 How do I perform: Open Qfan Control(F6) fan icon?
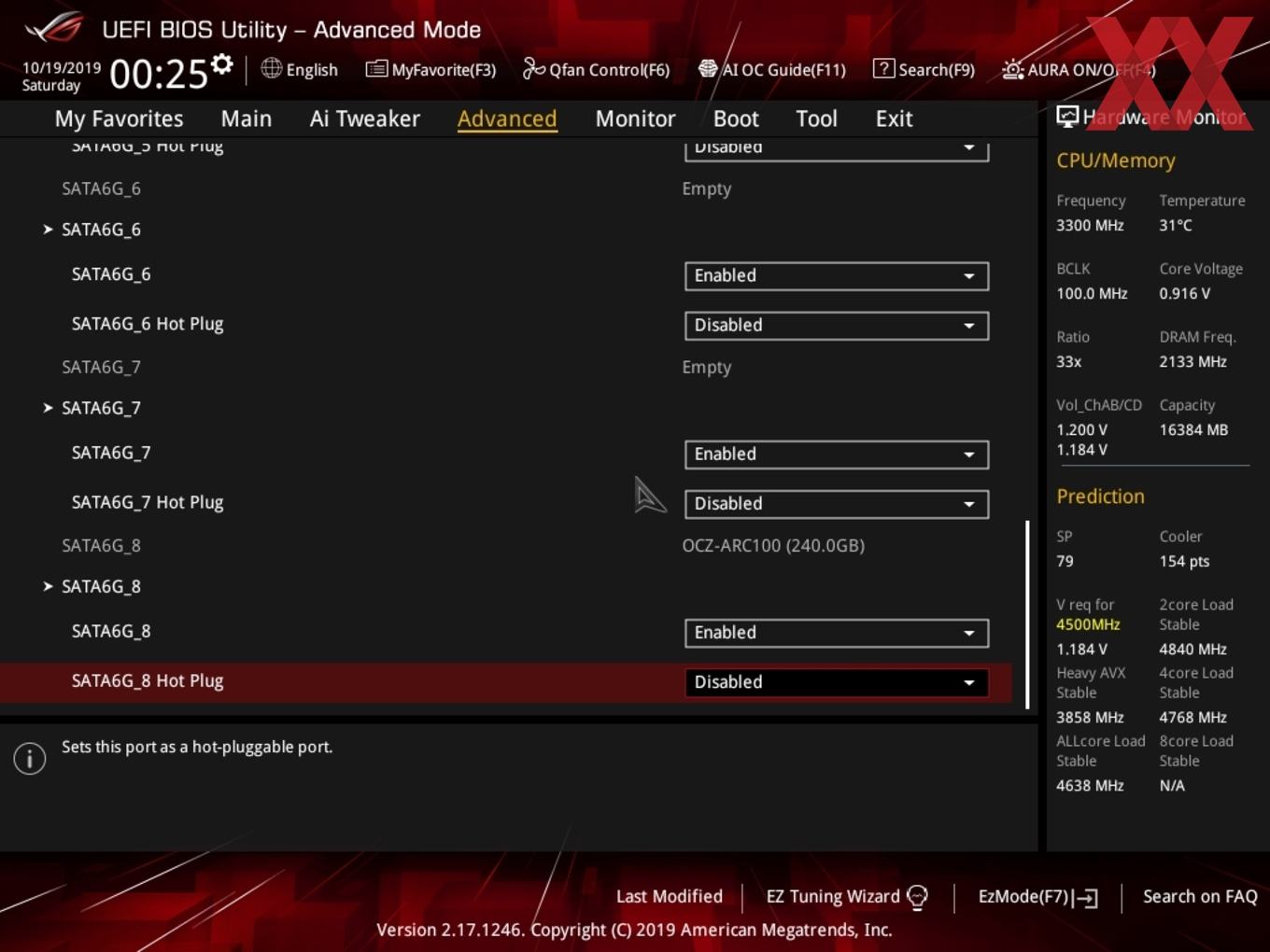click(x=533, y=69)
